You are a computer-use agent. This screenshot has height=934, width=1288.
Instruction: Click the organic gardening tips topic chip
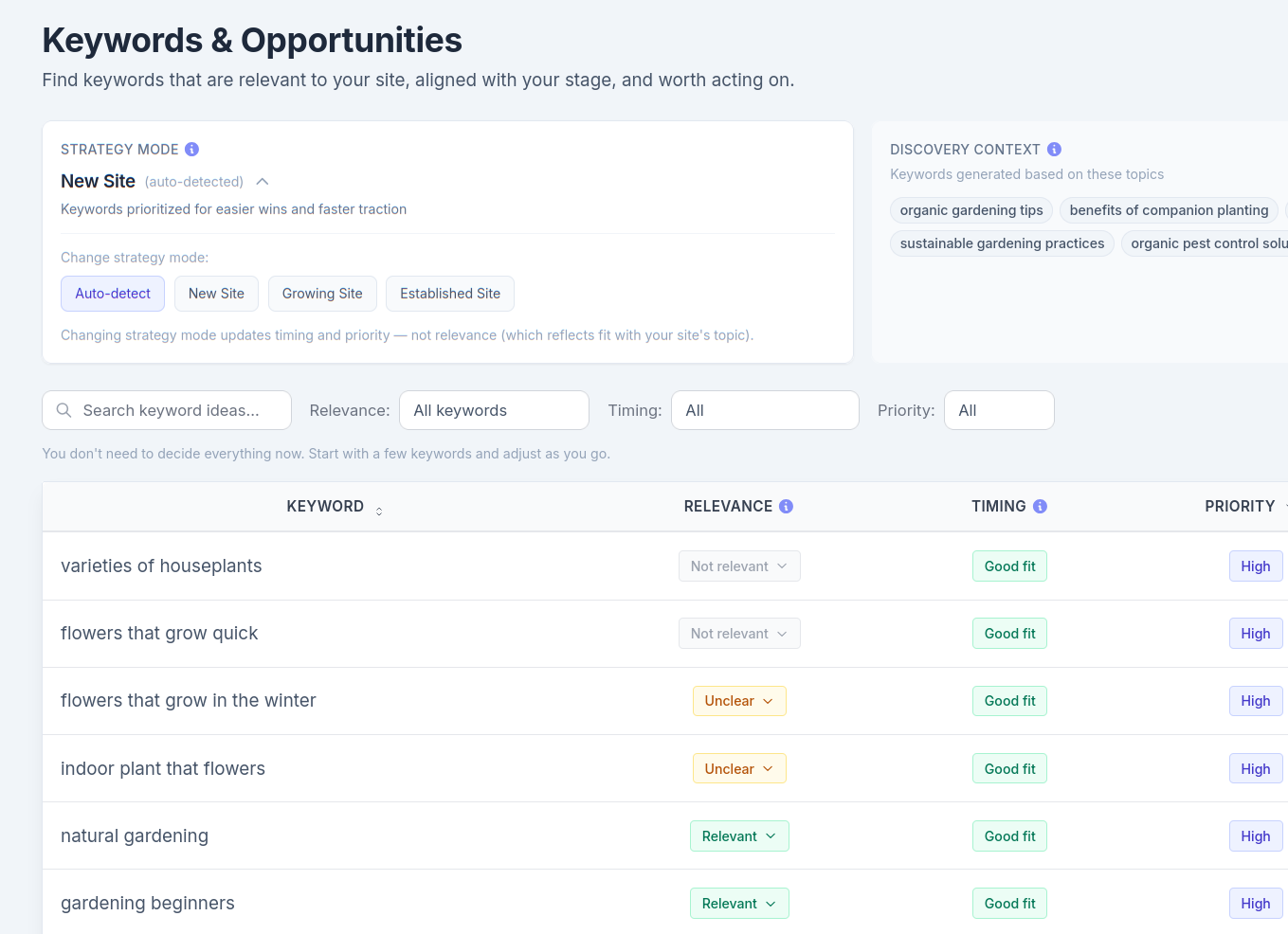pyautogui.click(x=971, y=210)
